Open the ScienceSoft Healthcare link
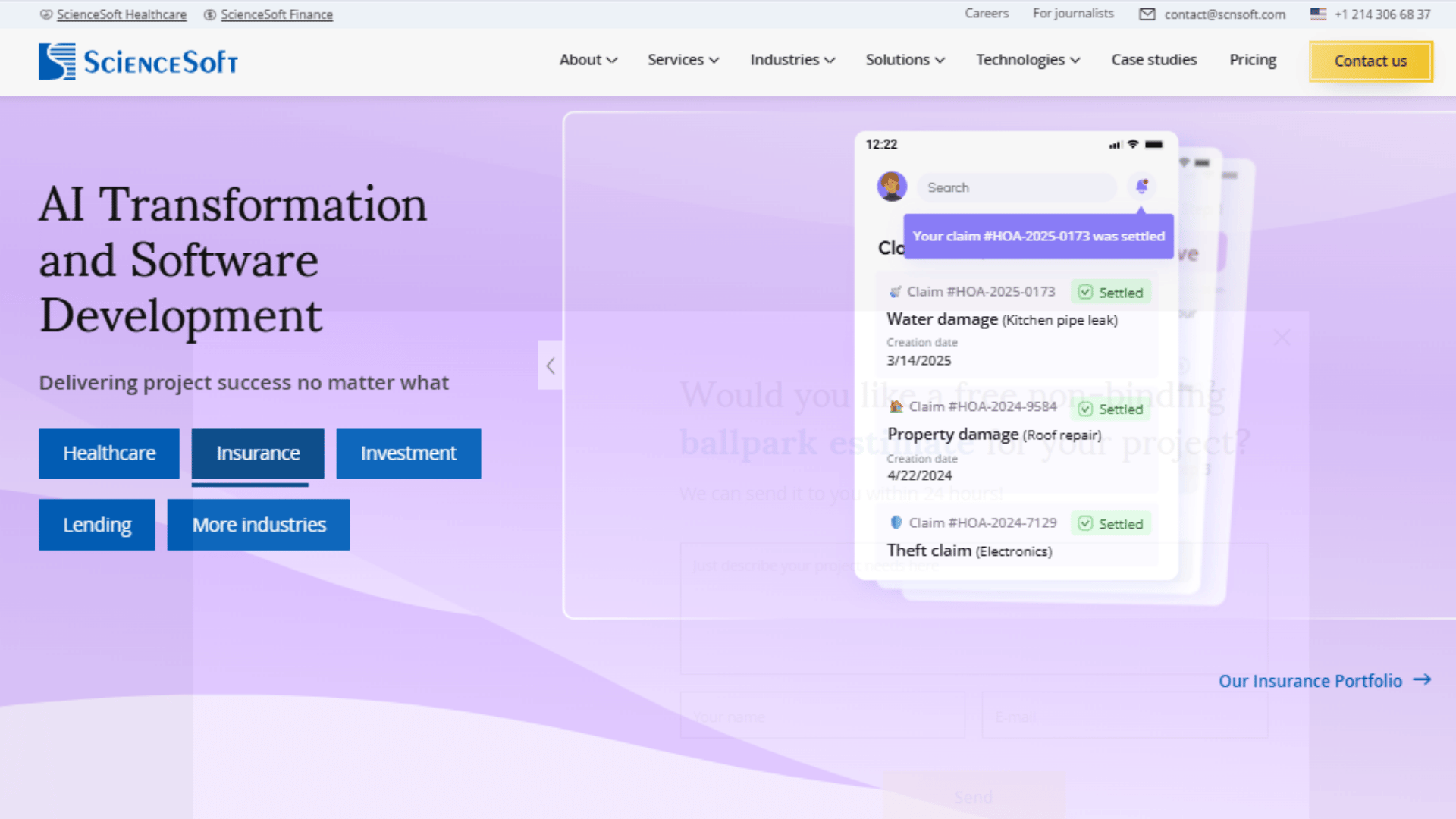The height and width of the screenshot is (819, 1456). click(x=121, y=14)
